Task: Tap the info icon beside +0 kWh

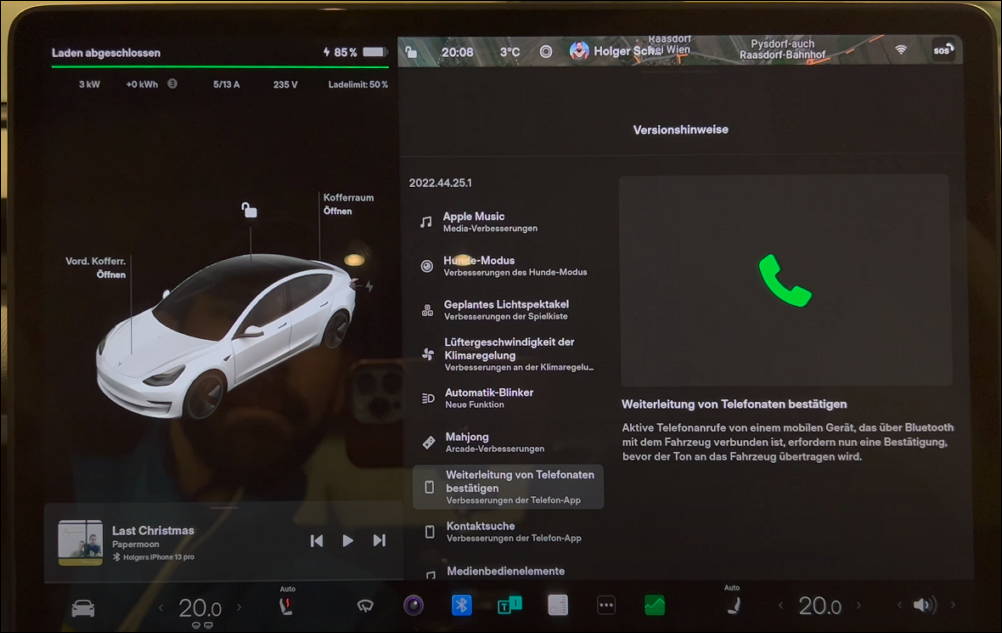Action: [x=172, y=84]
